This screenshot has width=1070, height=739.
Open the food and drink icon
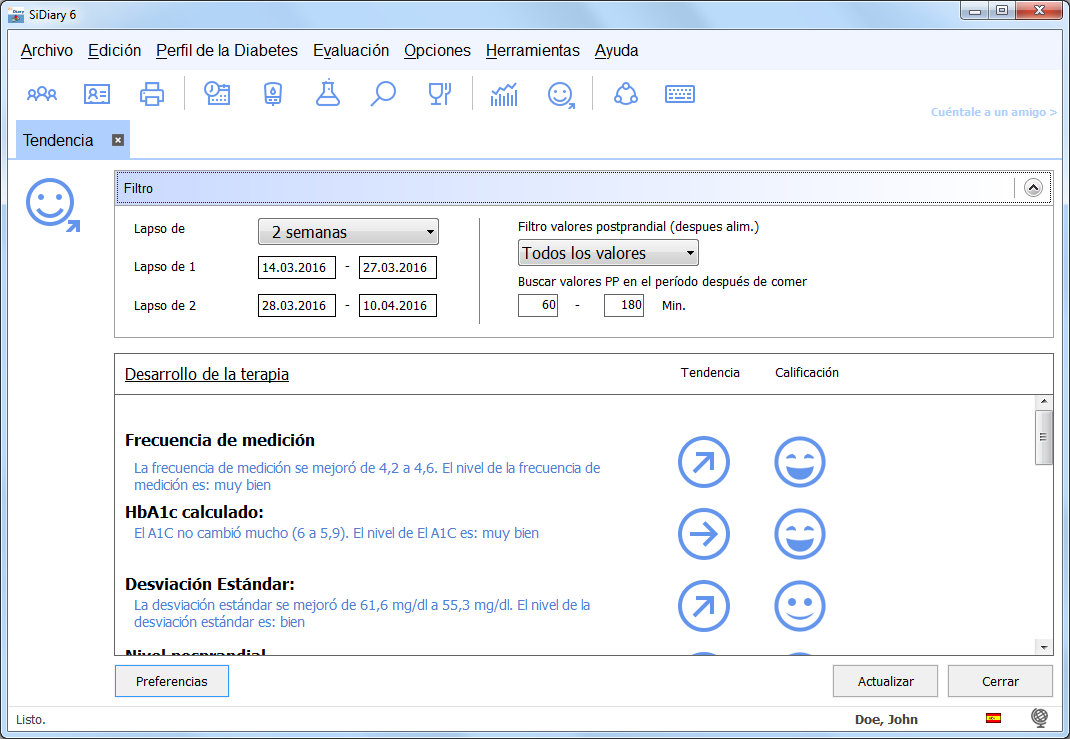point(439,95)
